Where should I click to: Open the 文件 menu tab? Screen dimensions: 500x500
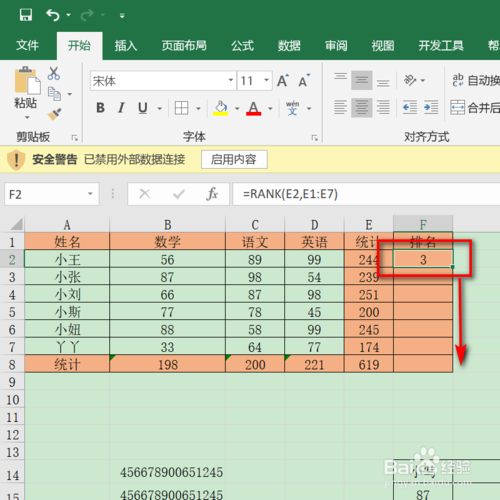(27, 45)
